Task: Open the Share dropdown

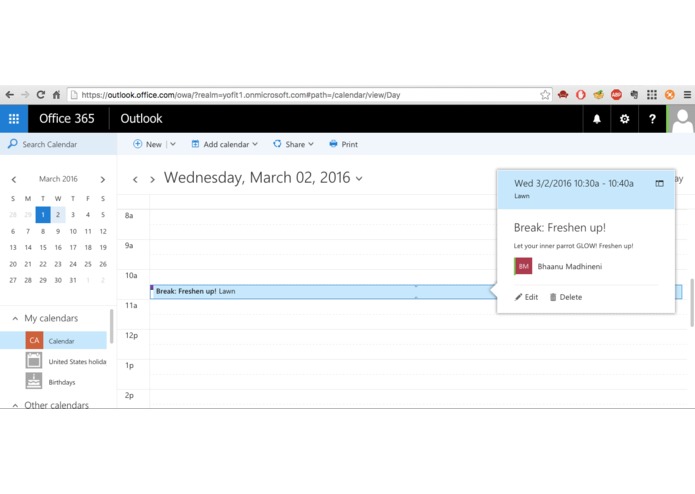Action: [293, 144]
